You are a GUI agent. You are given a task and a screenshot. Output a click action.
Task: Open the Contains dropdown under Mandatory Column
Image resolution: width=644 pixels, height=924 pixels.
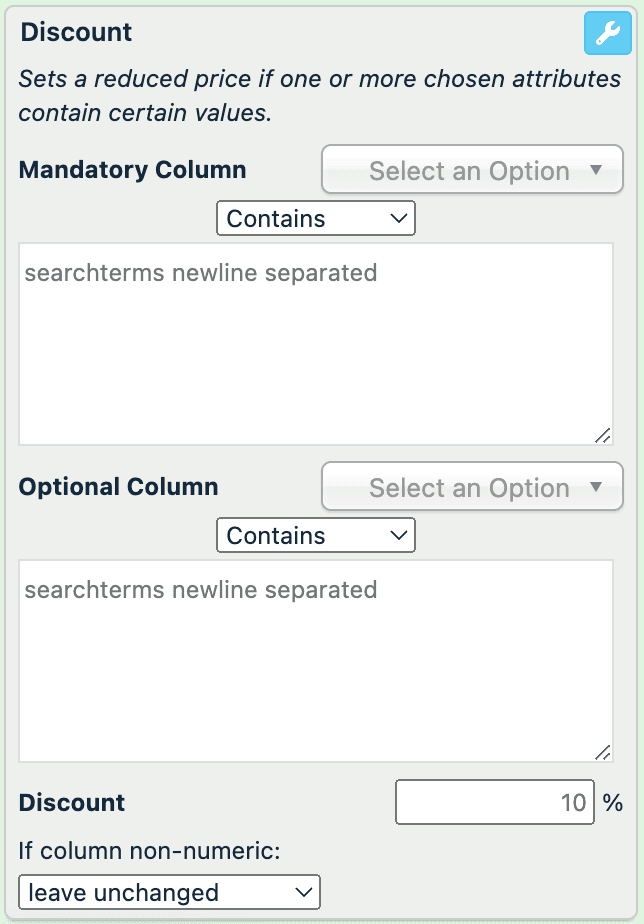pyautogui.click(x=315, y=218)
